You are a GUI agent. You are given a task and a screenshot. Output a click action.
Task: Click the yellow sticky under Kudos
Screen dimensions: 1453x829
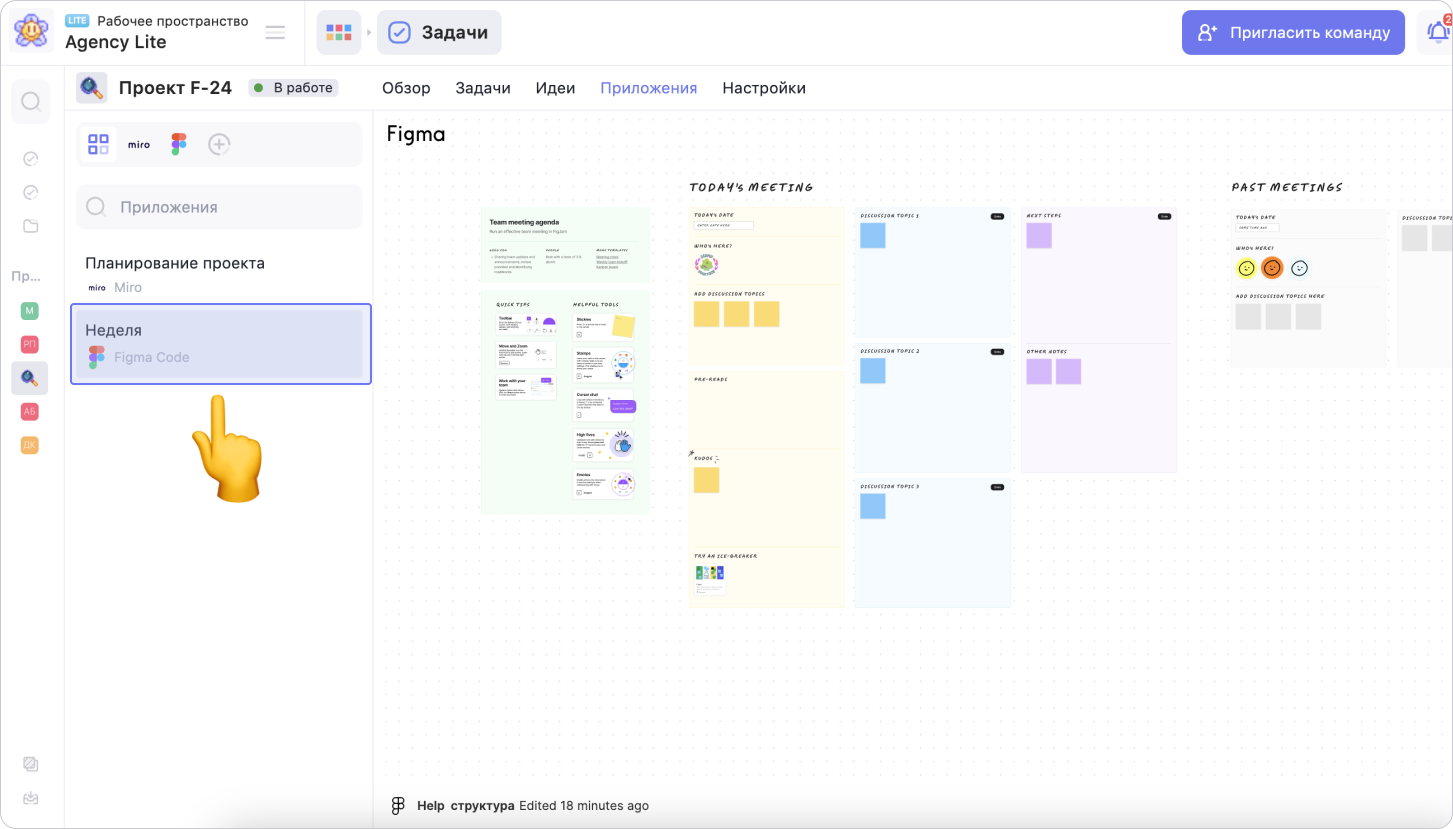click(706, 480)
